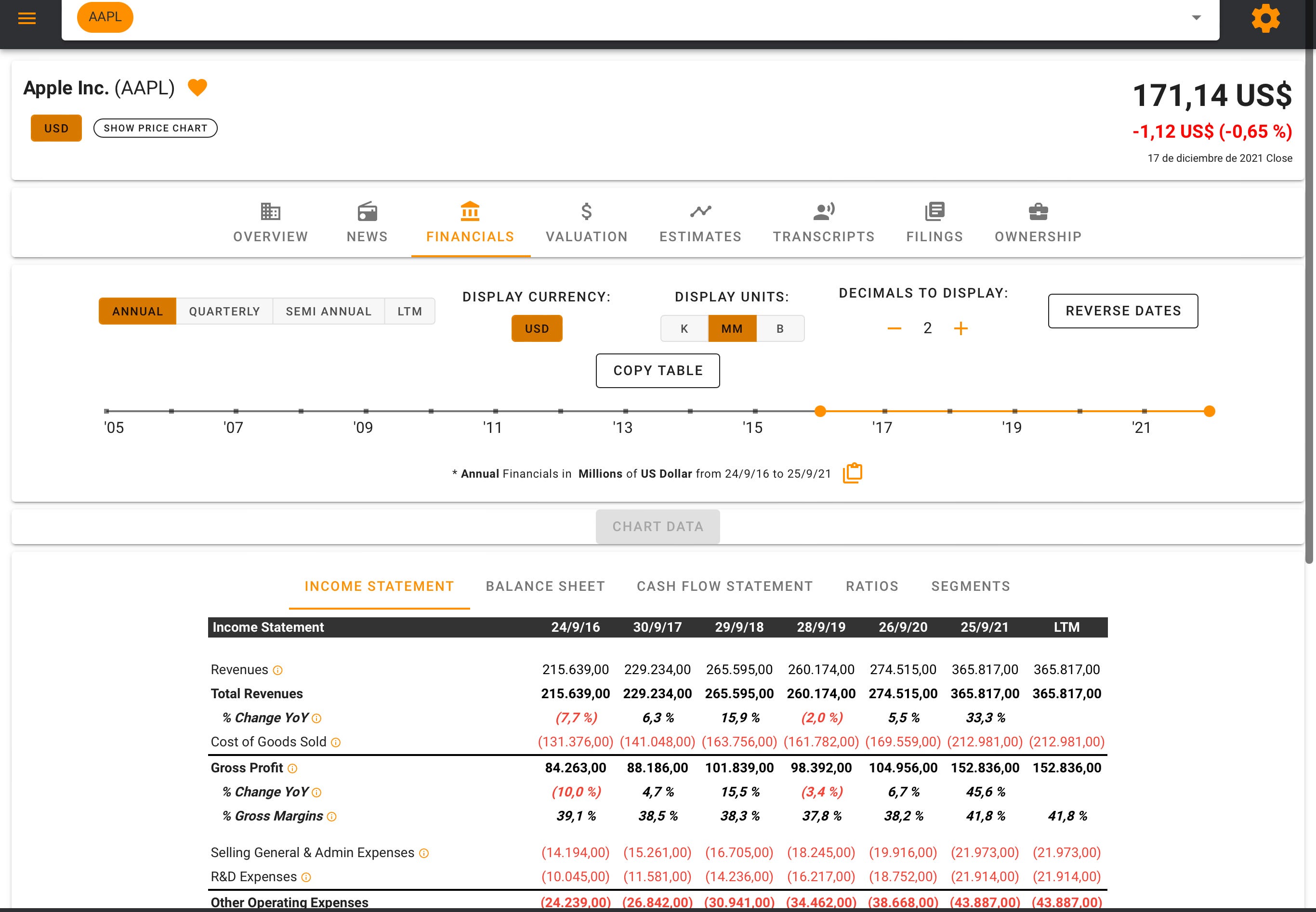Click the Overview building icon
Screen dimensions: 1316x912
(x=270, y=211)
